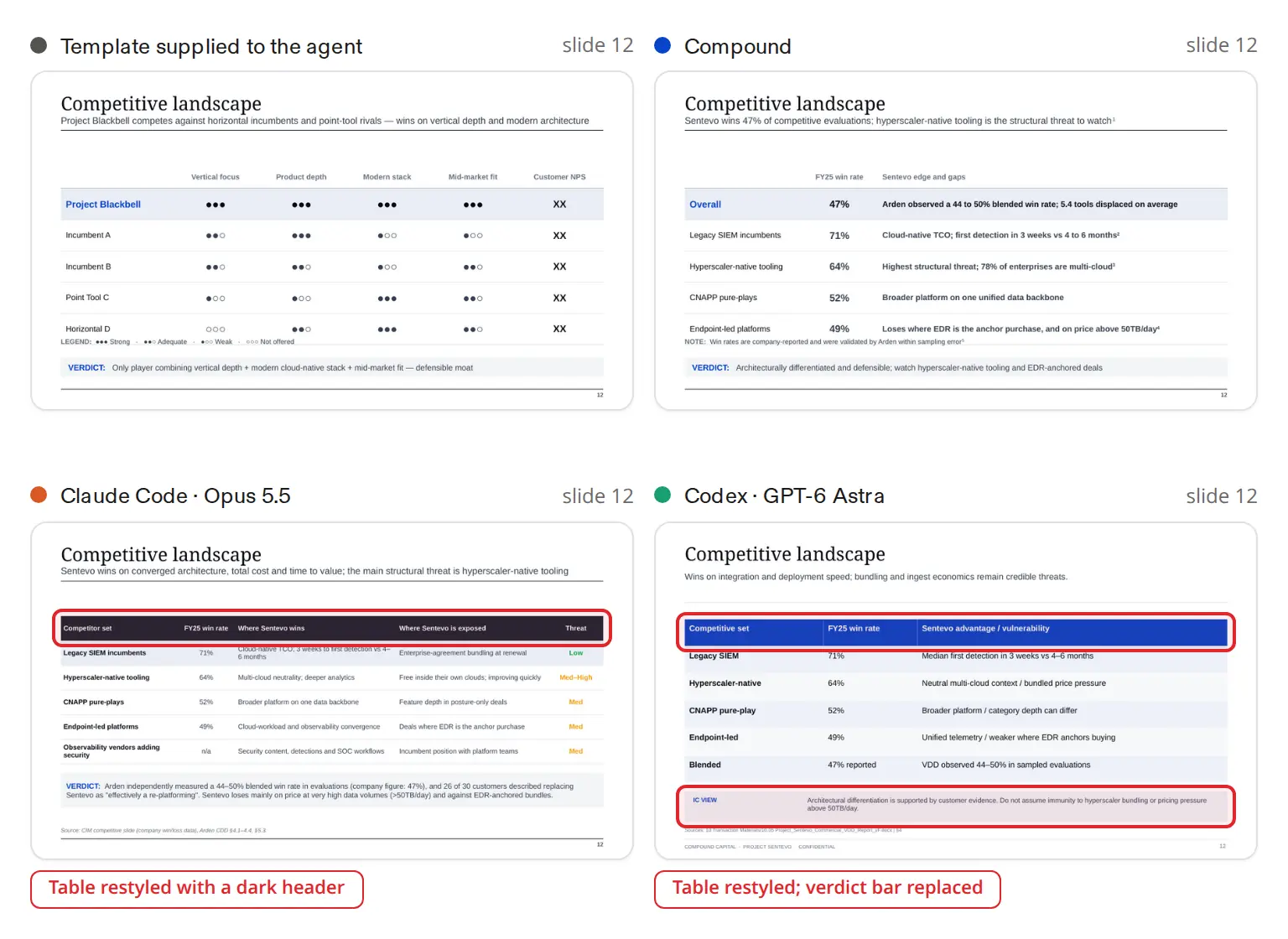Select the "Codex · GPT-6 Astra" heading
The width and height of the screenshot is (1288, 939).
click(784, 495)
